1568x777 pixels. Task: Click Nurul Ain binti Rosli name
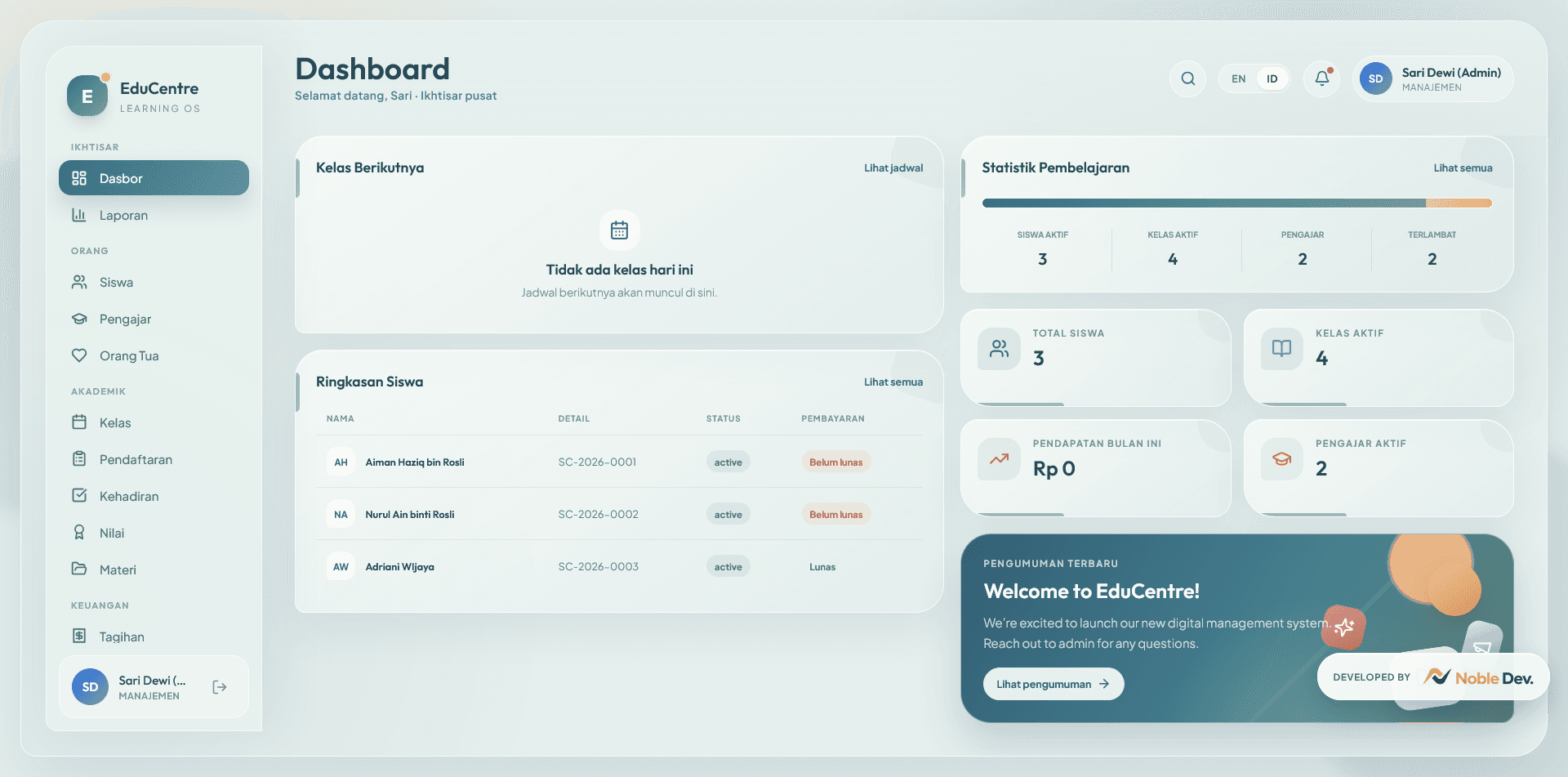410,514
